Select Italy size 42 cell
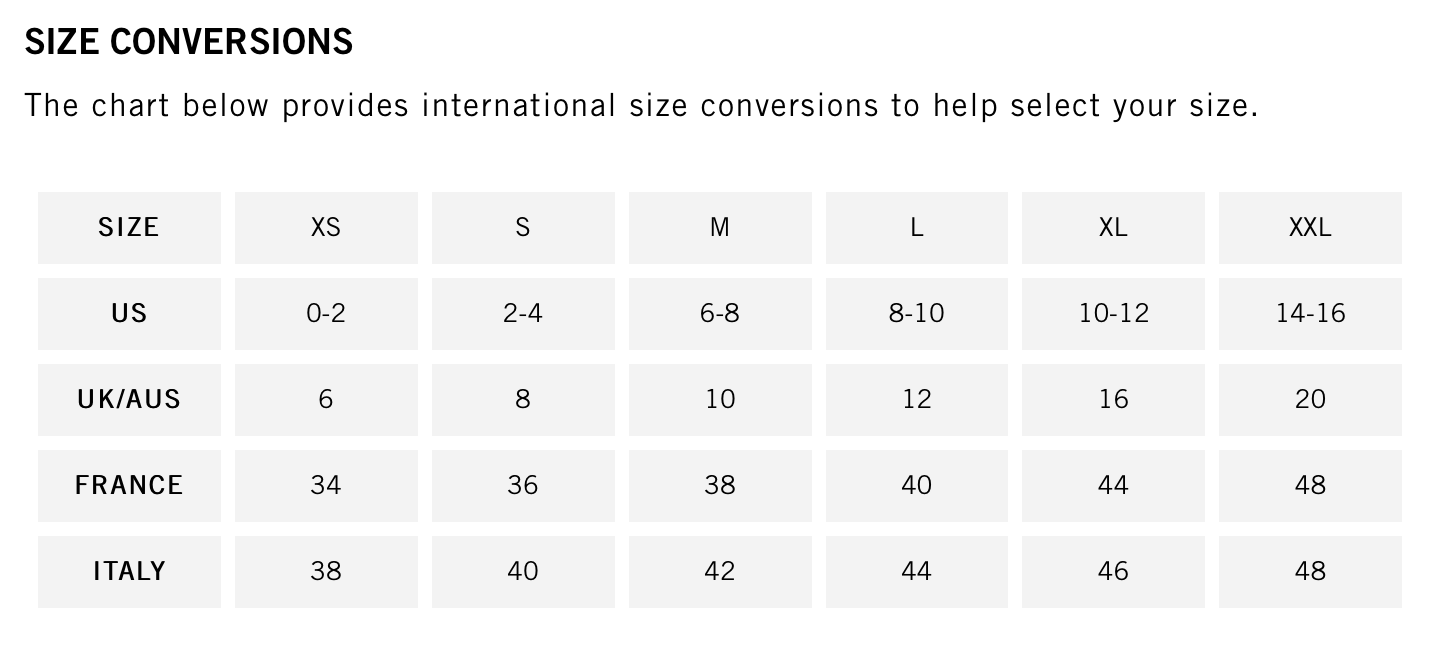 coord(720,572)
